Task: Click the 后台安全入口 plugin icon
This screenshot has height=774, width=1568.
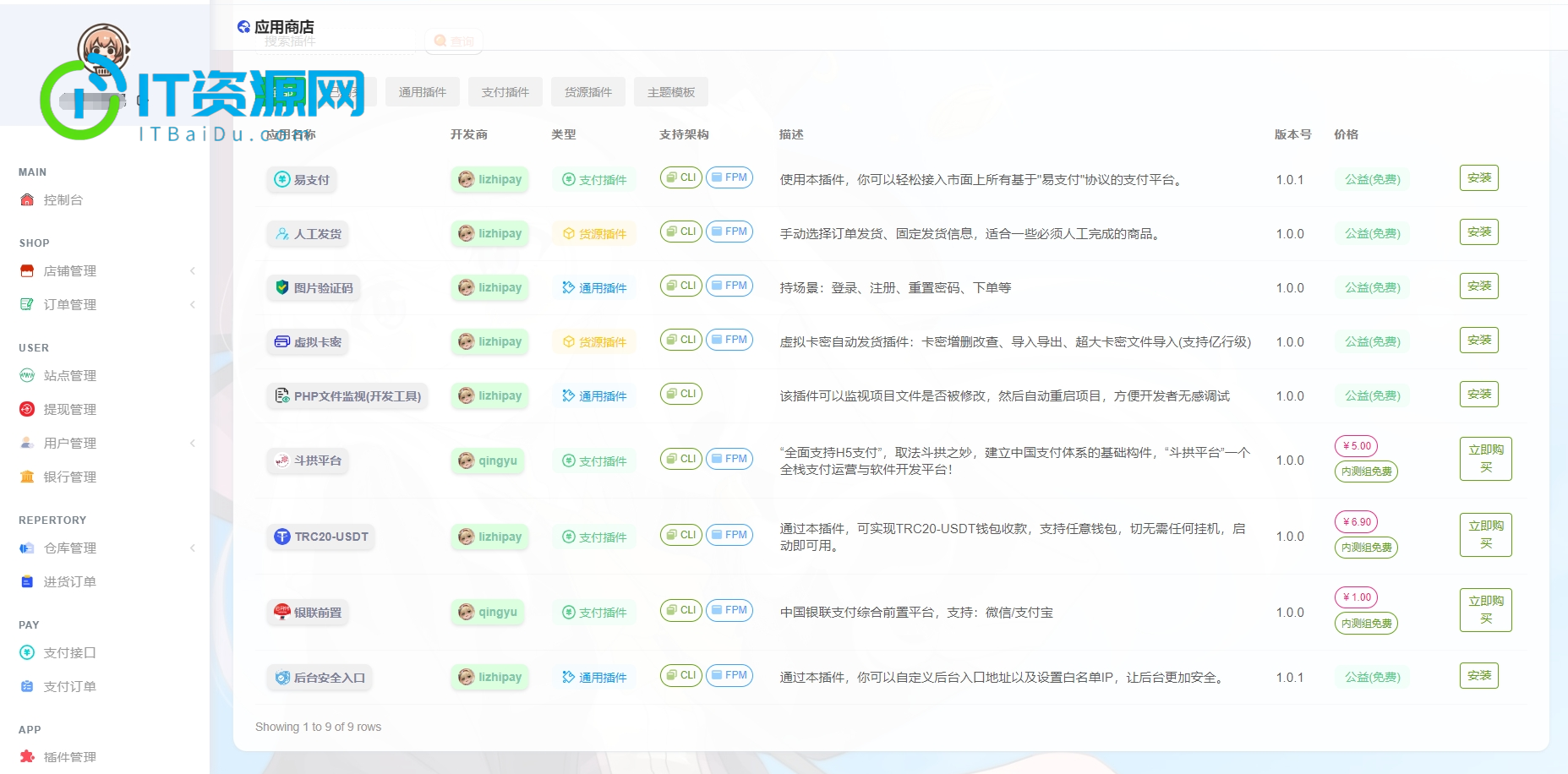Action: pyautogui.click(x=282, y=678)
